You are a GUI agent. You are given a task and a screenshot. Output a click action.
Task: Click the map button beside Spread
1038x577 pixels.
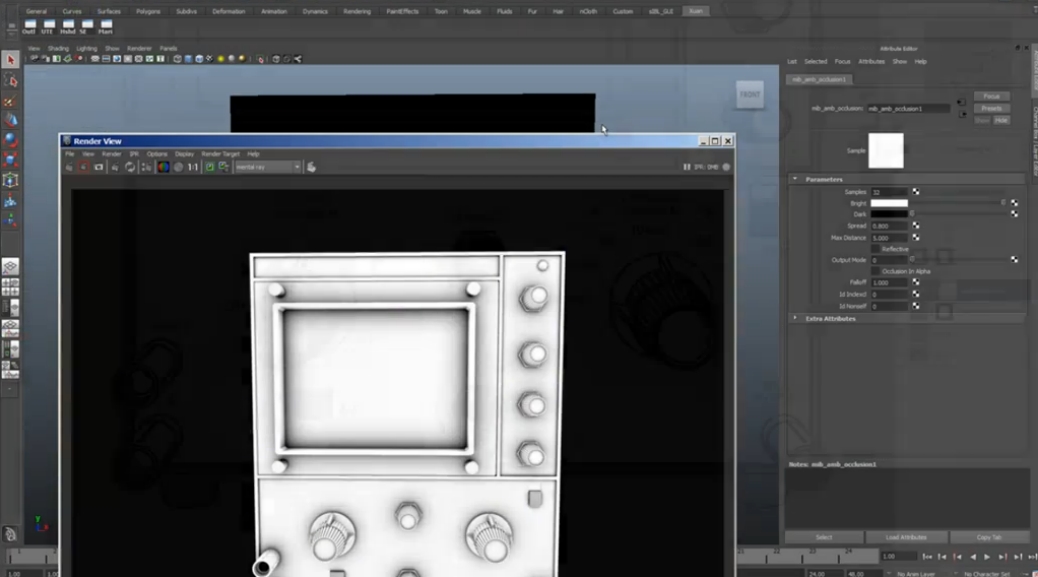coord(916,226)
